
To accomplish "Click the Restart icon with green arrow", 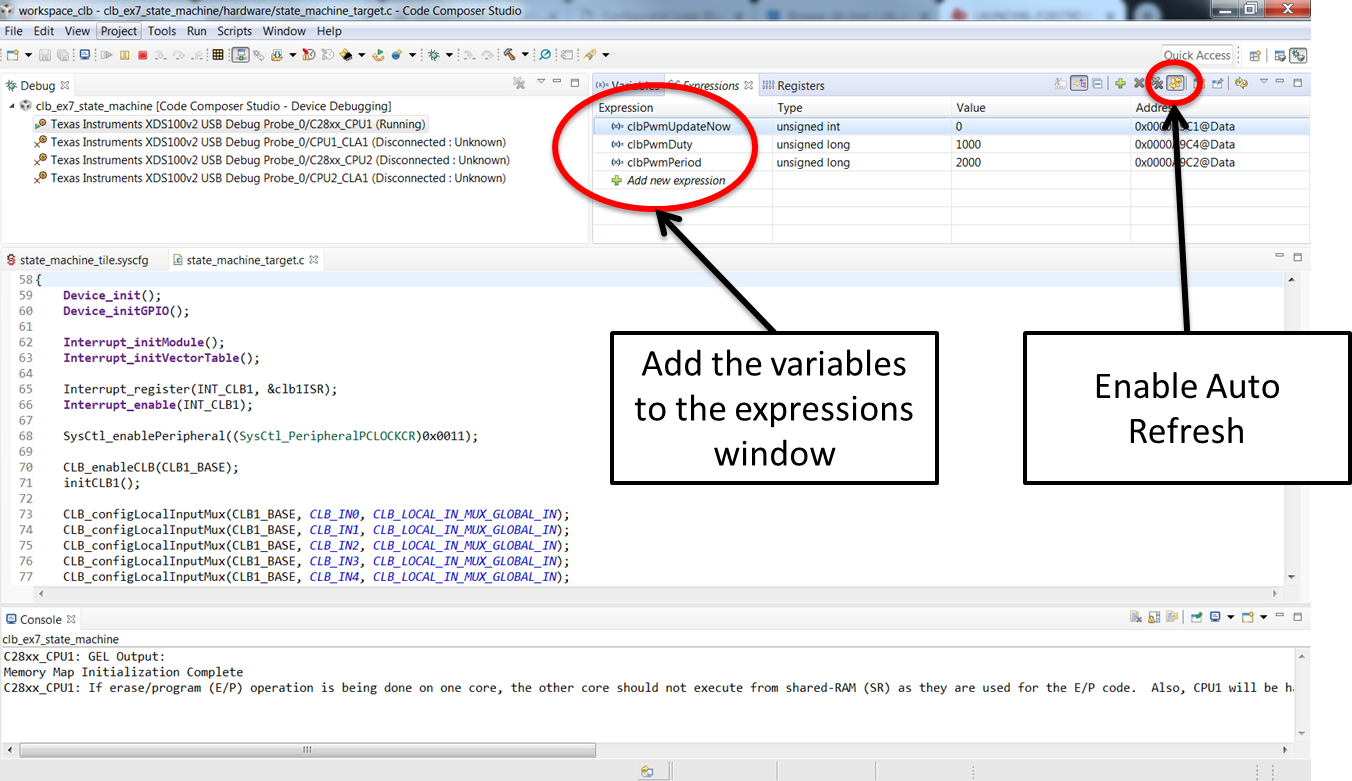I will pyautogui.click(x=379, y=55).
